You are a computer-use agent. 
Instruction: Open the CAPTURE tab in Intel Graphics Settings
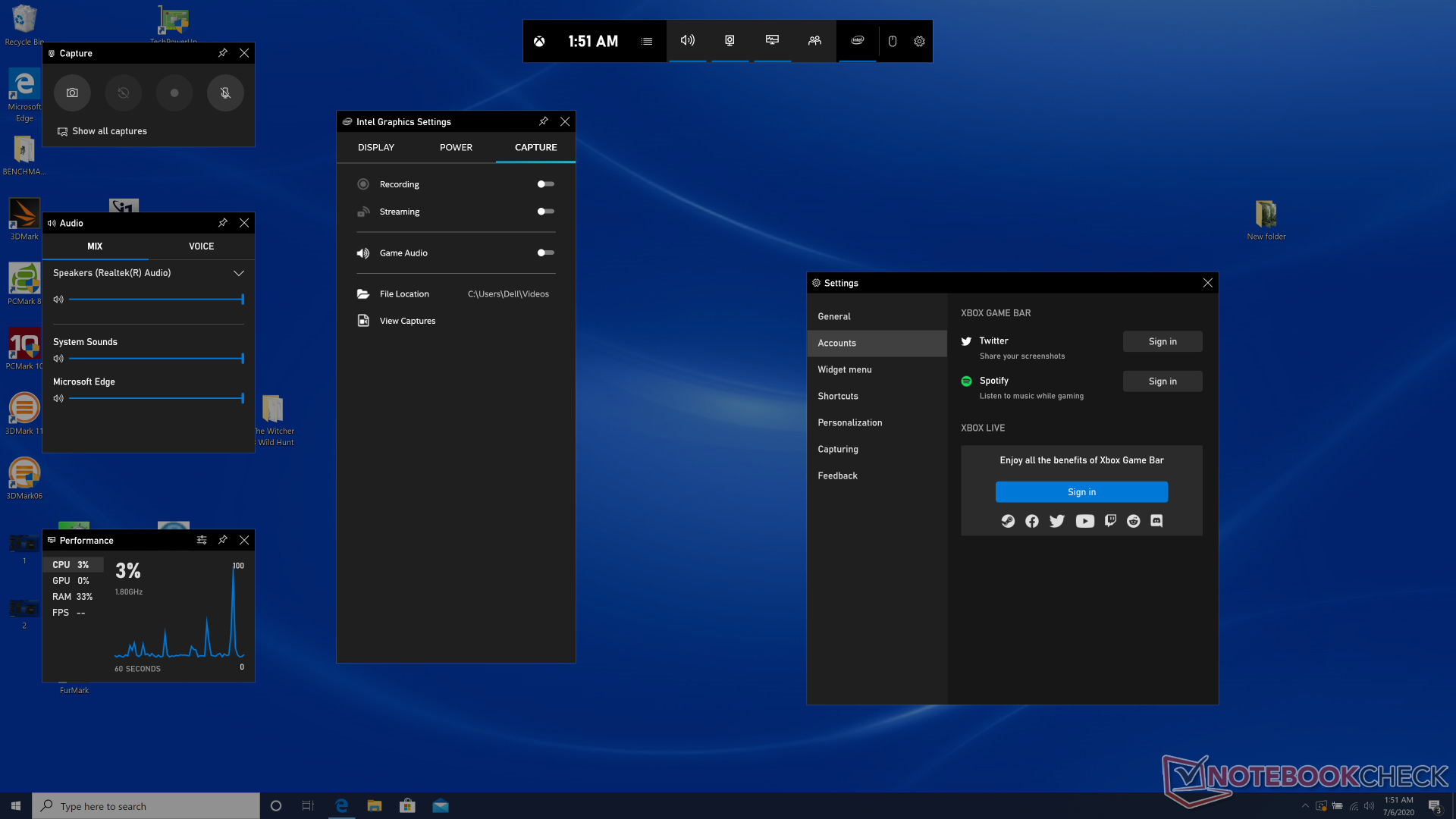[535, 148]
